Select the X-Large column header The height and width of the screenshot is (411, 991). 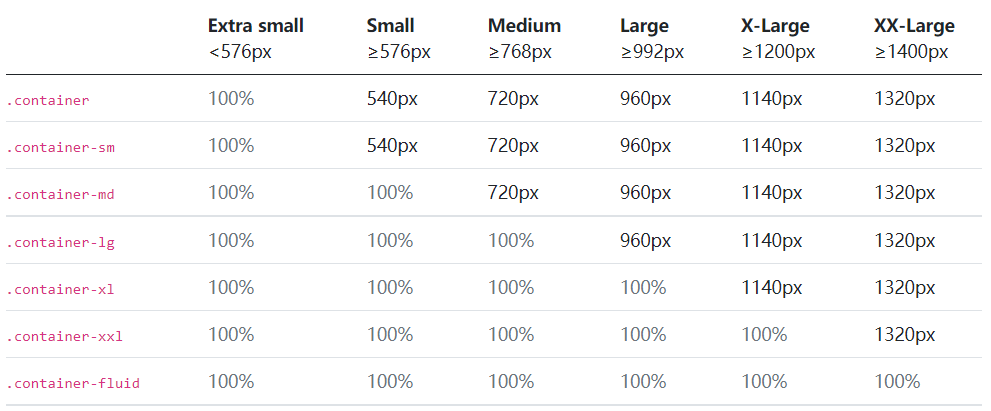(775, 26)
